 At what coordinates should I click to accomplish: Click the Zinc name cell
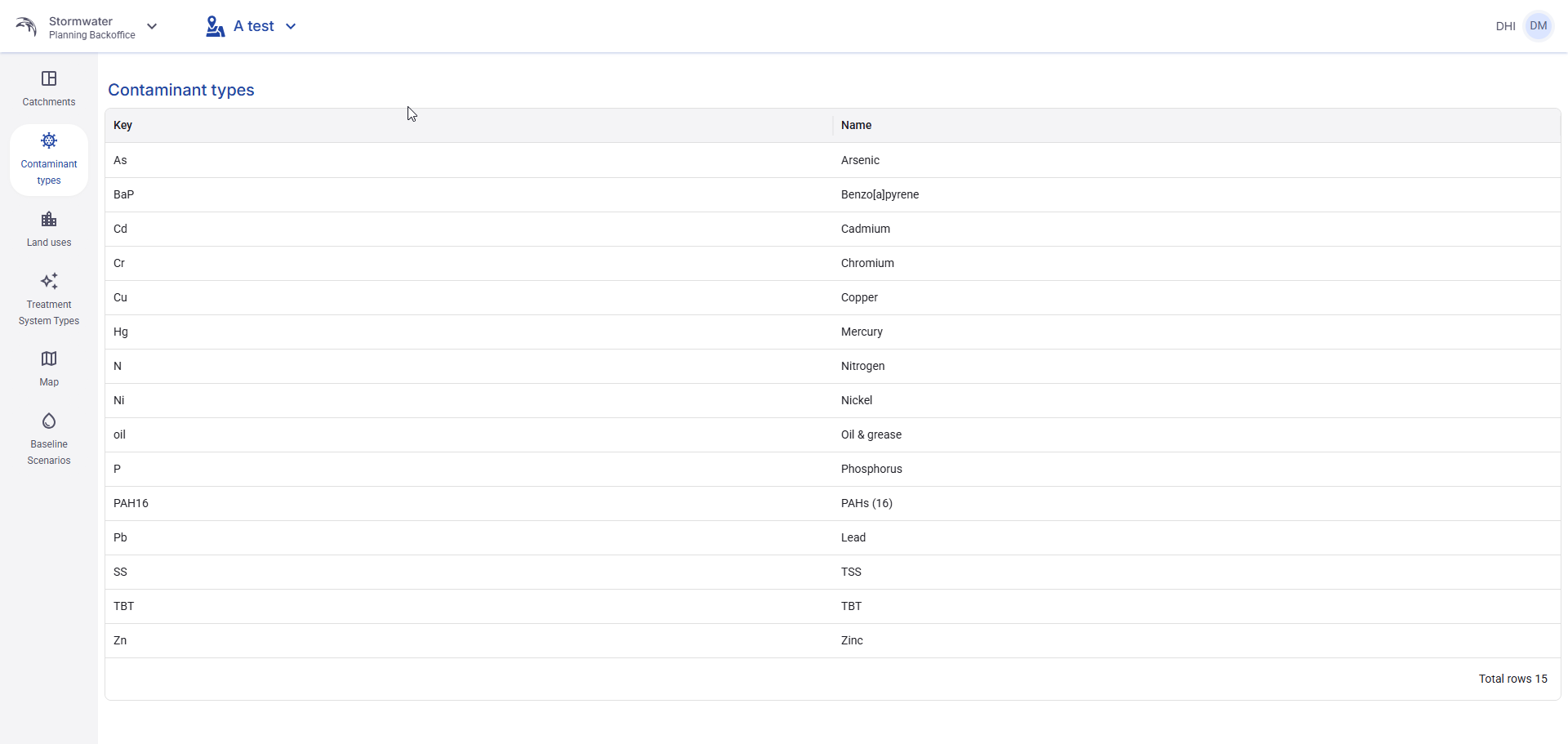1196,640
